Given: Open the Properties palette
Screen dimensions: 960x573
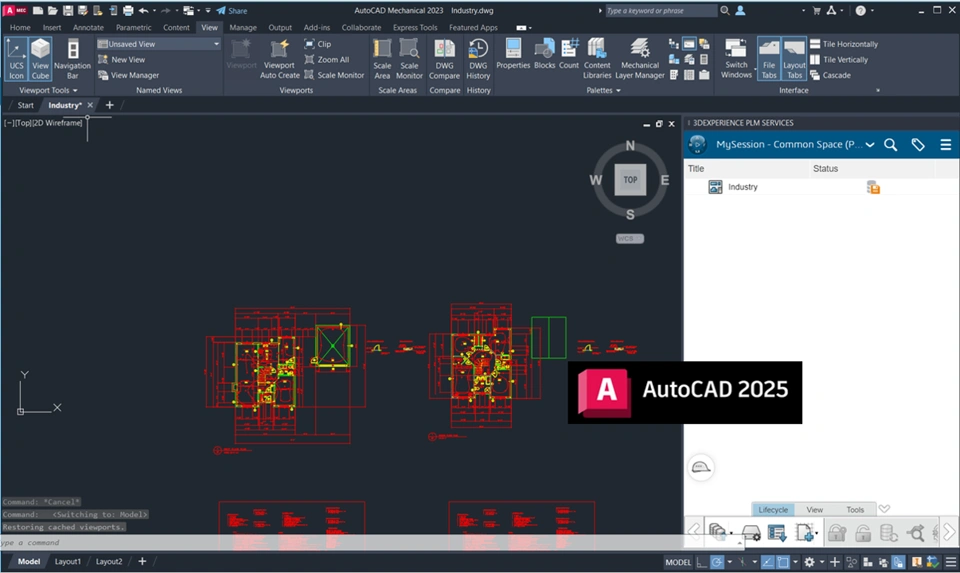Looking at the screenshot, I should [513, 54].
